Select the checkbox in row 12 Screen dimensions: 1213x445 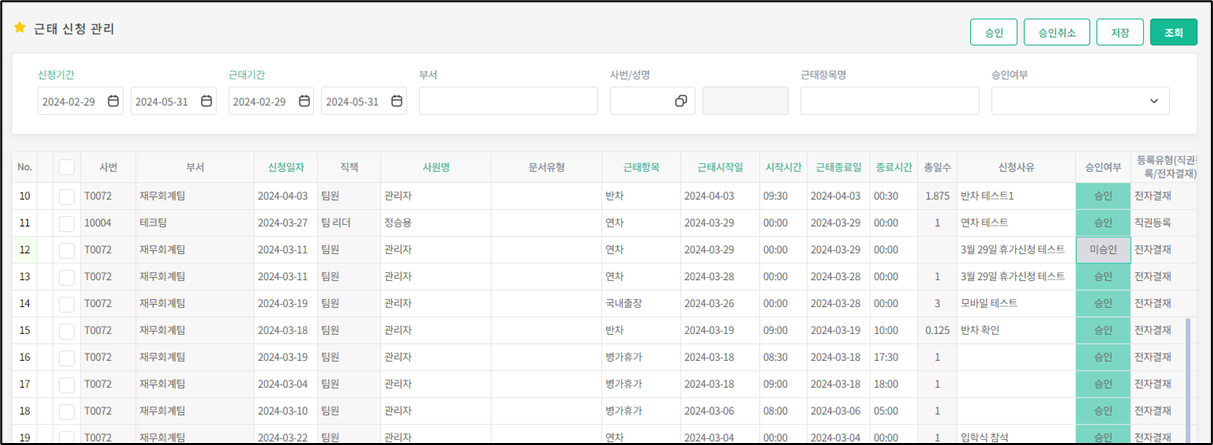pos(66,249)
